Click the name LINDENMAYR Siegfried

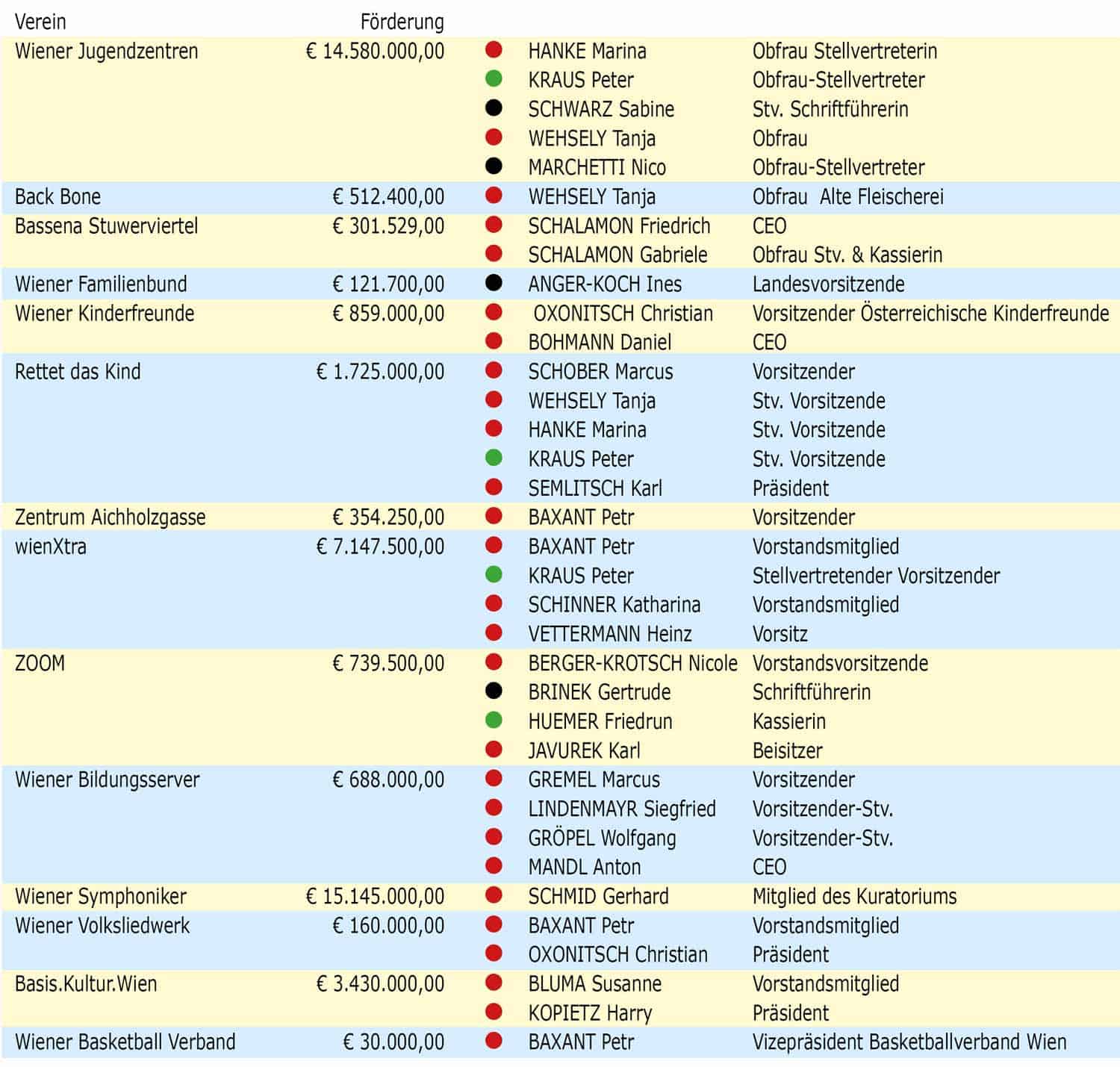click(x=622, y=809)
